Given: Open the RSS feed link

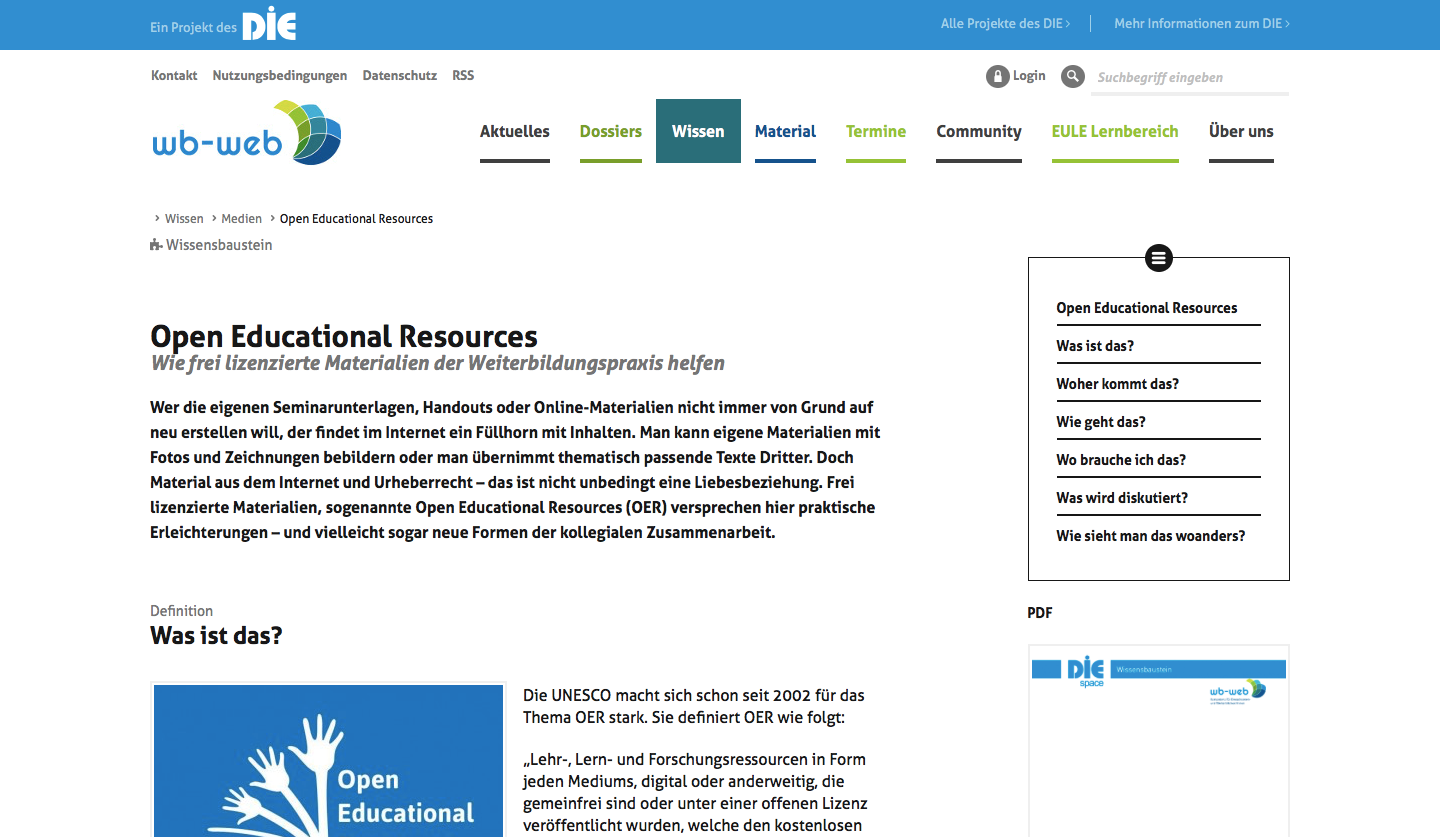Looking at the screenshot, I should point(462,76).
